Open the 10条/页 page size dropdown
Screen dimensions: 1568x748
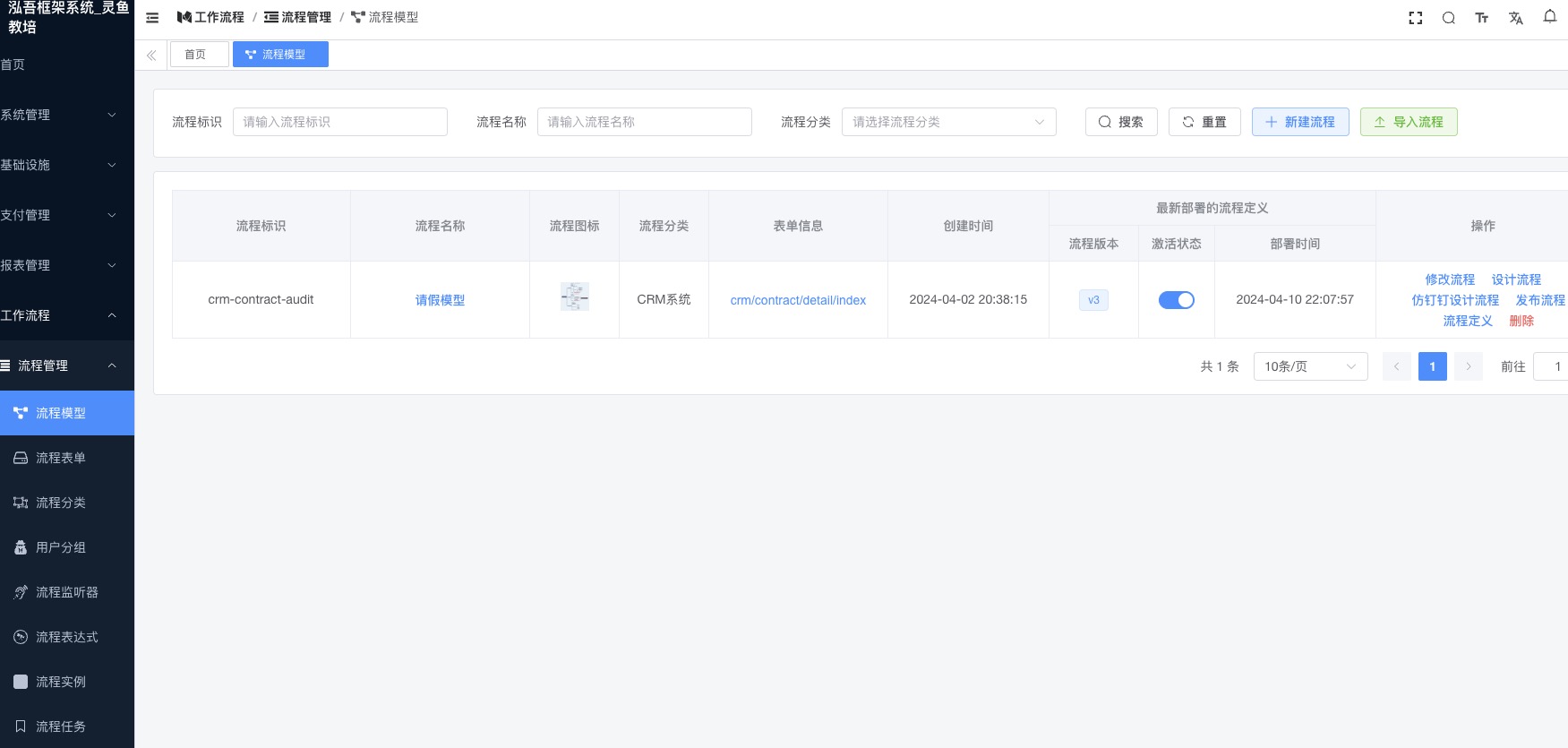[x=1310, y=366]
